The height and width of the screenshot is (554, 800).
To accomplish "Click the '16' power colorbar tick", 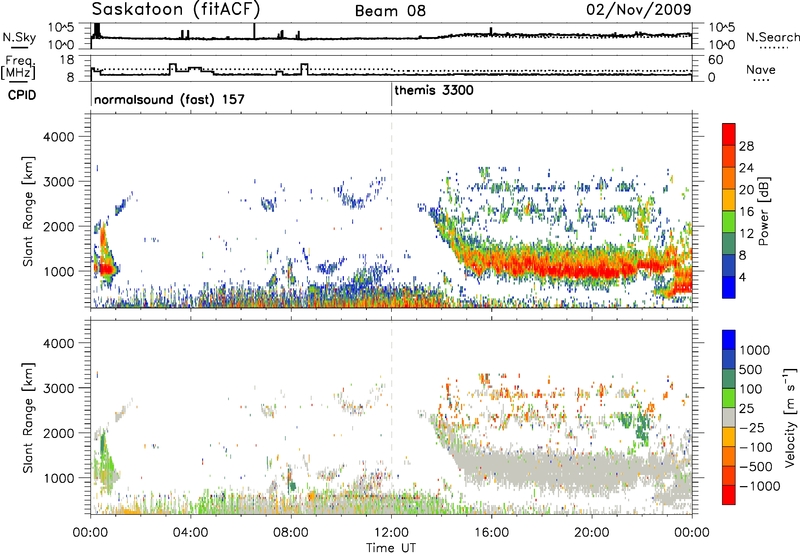I will [746, 212].
